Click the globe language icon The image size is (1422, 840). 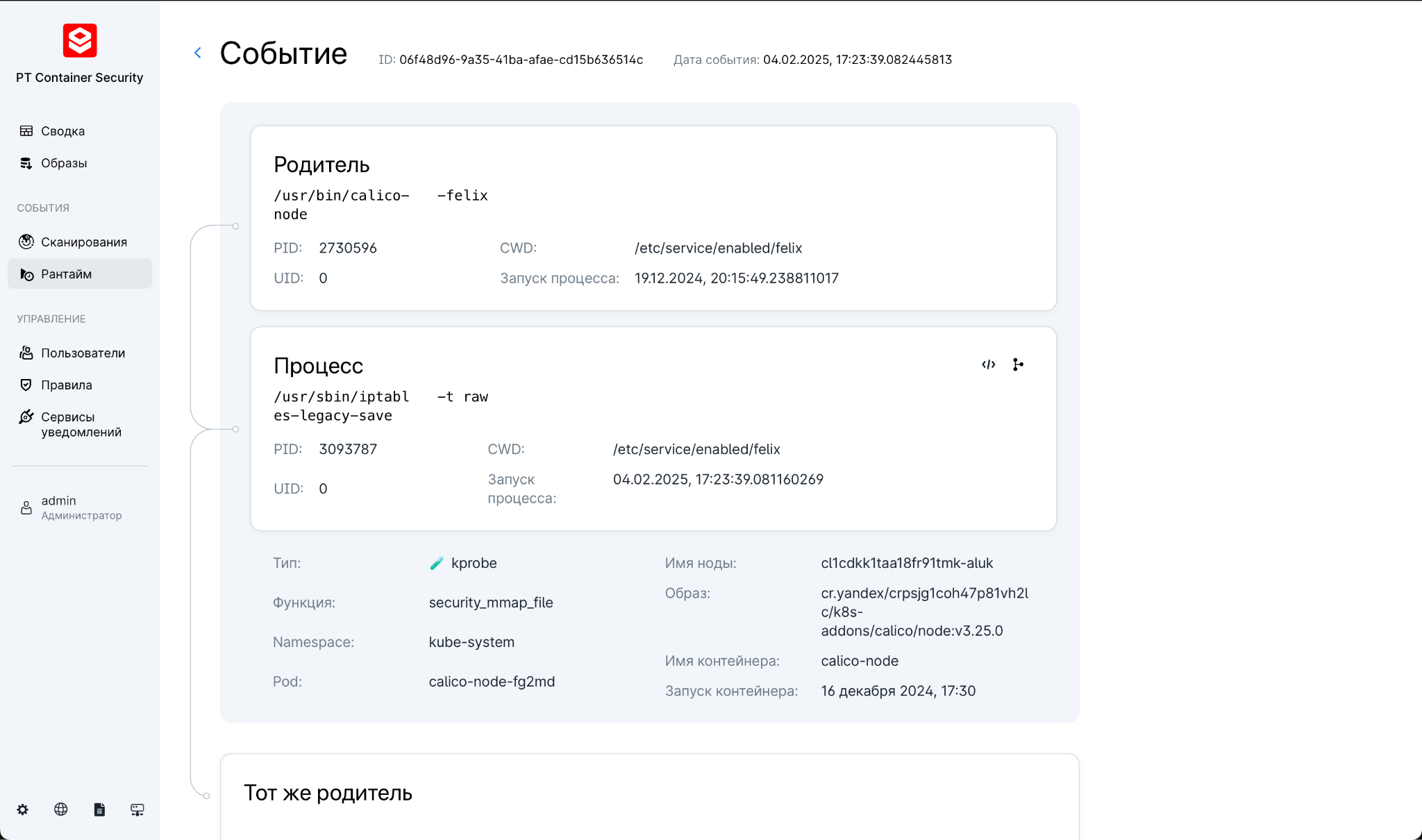[x=61, y=809]
